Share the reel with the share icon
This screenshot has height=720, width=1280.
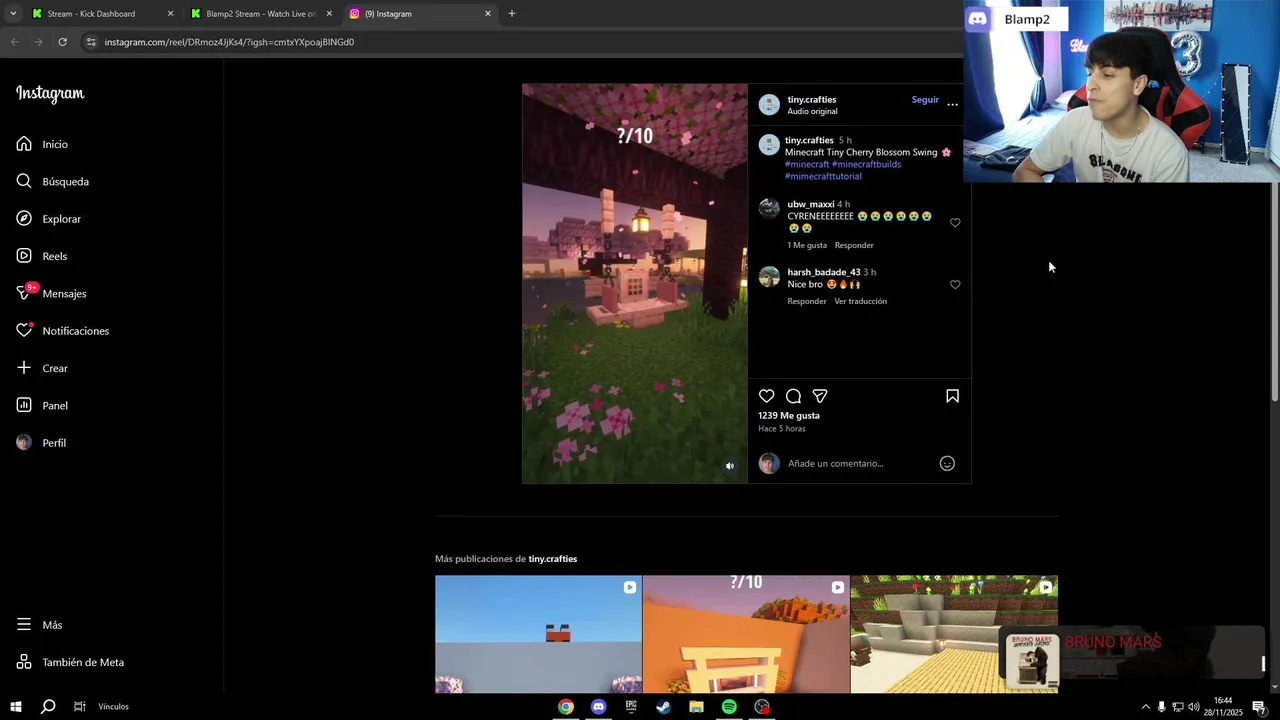[x=820, y=396]
